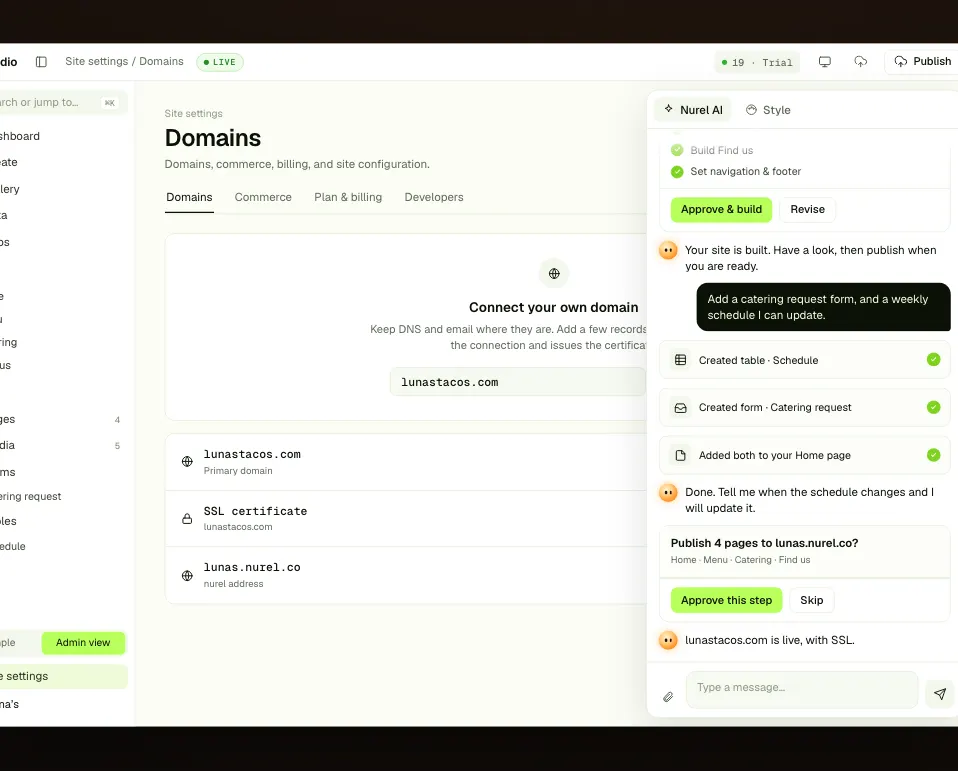The image size is (958, 771).
Task: Click the Publish button
Action: [x=922, y=62]
